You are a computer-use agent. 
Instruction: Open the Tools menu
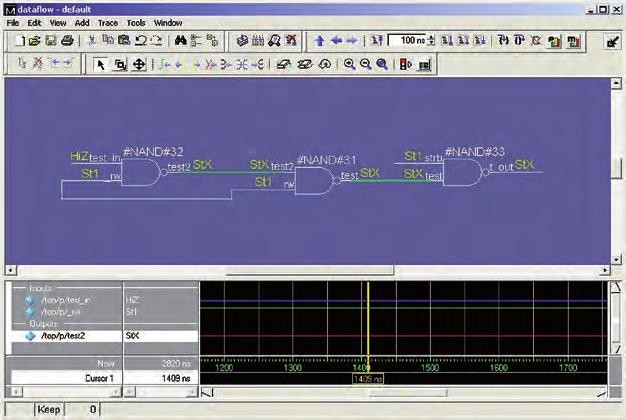(136, 22)
